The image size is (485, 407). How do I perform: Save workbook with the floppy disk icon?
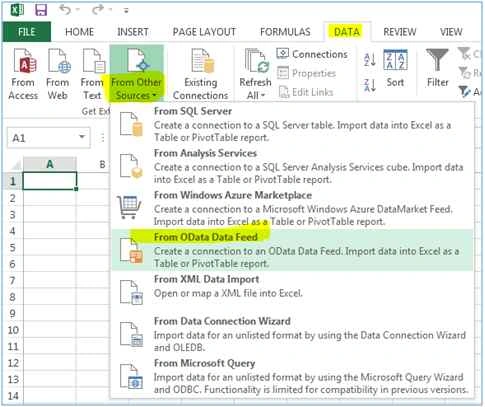point(41,10)
